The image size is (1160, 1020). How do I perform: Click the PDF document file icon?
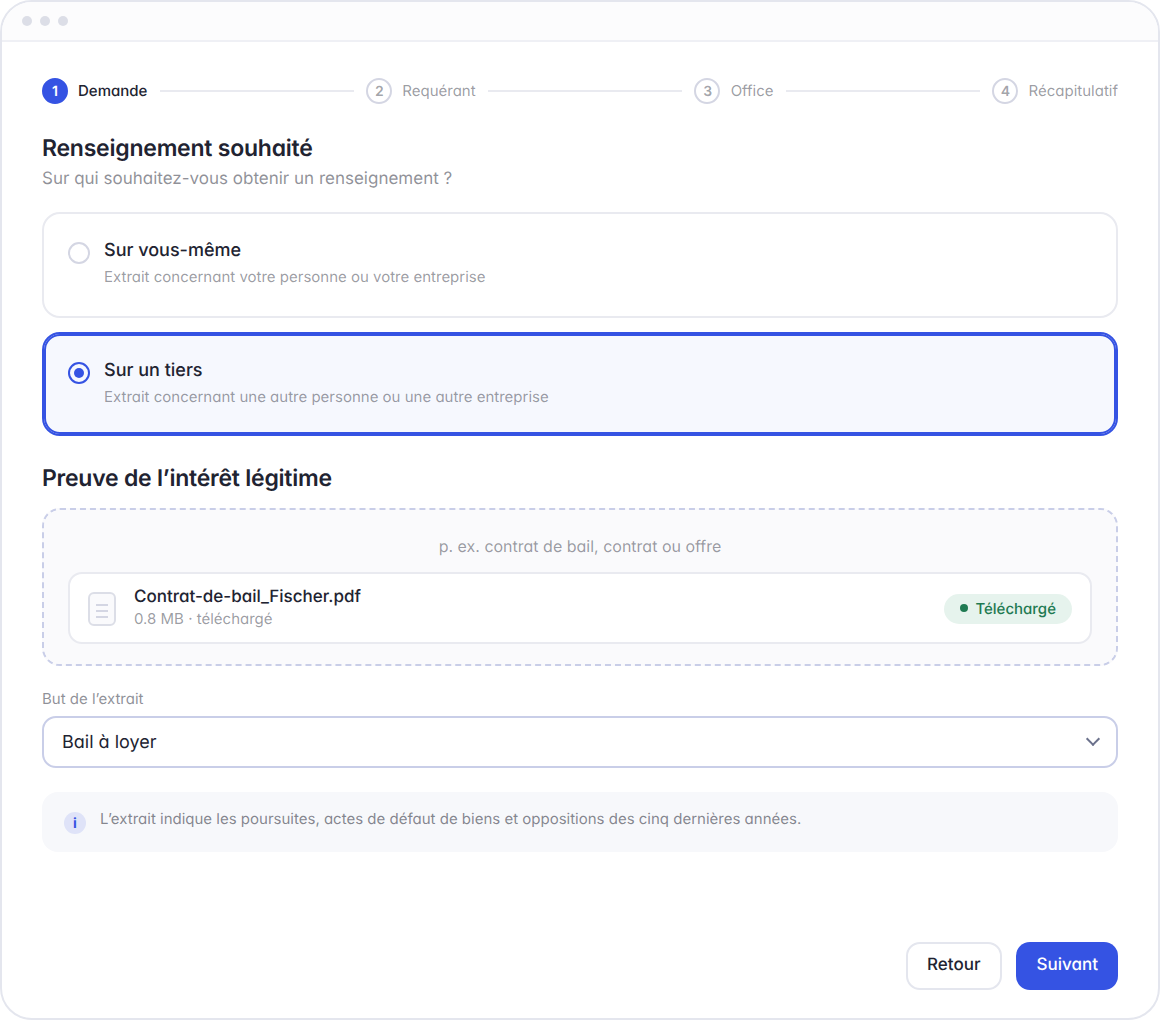[x=101, y=609]
